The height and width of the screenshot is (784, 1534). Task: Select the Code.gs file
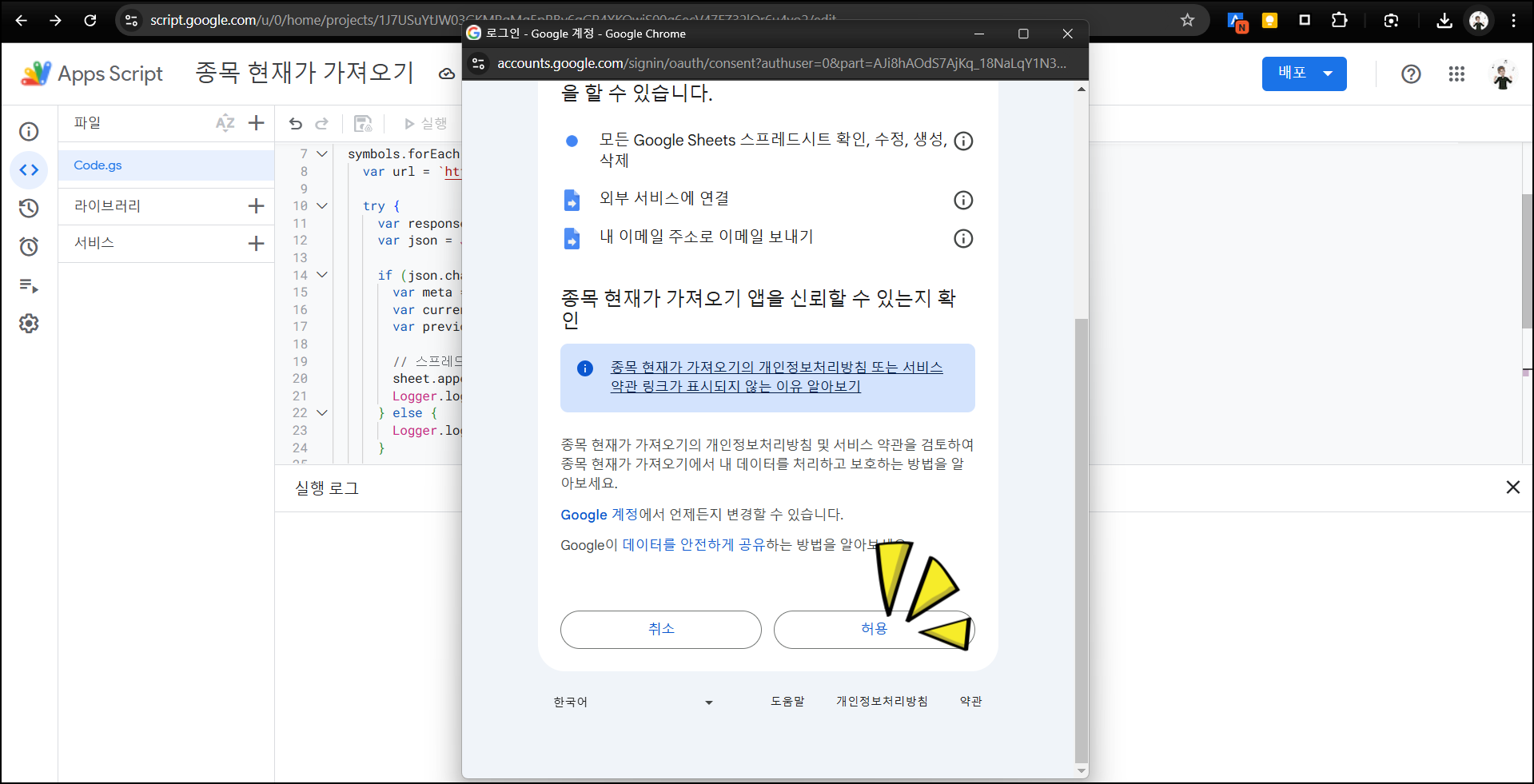click(x=166, y=165)
